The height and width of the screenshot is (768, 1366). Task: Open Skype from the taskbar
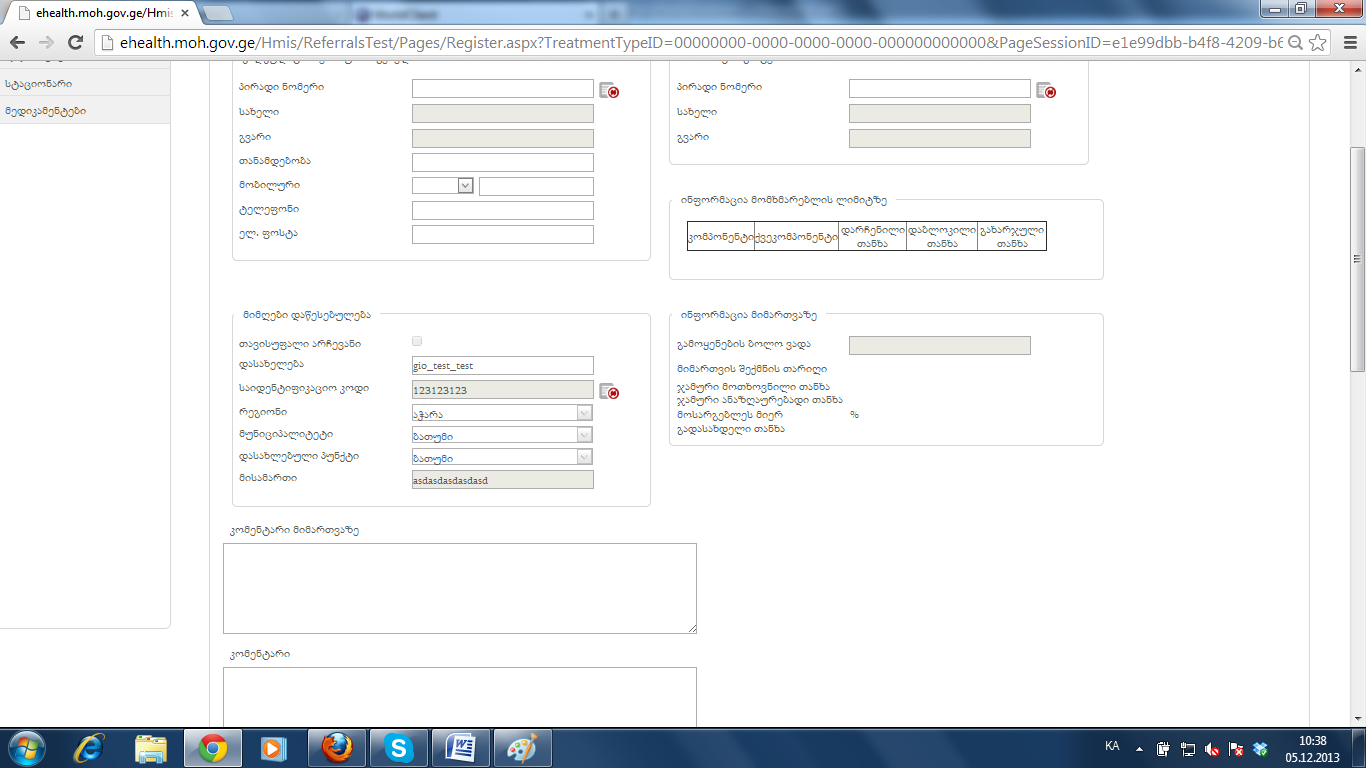click(398, 748)
